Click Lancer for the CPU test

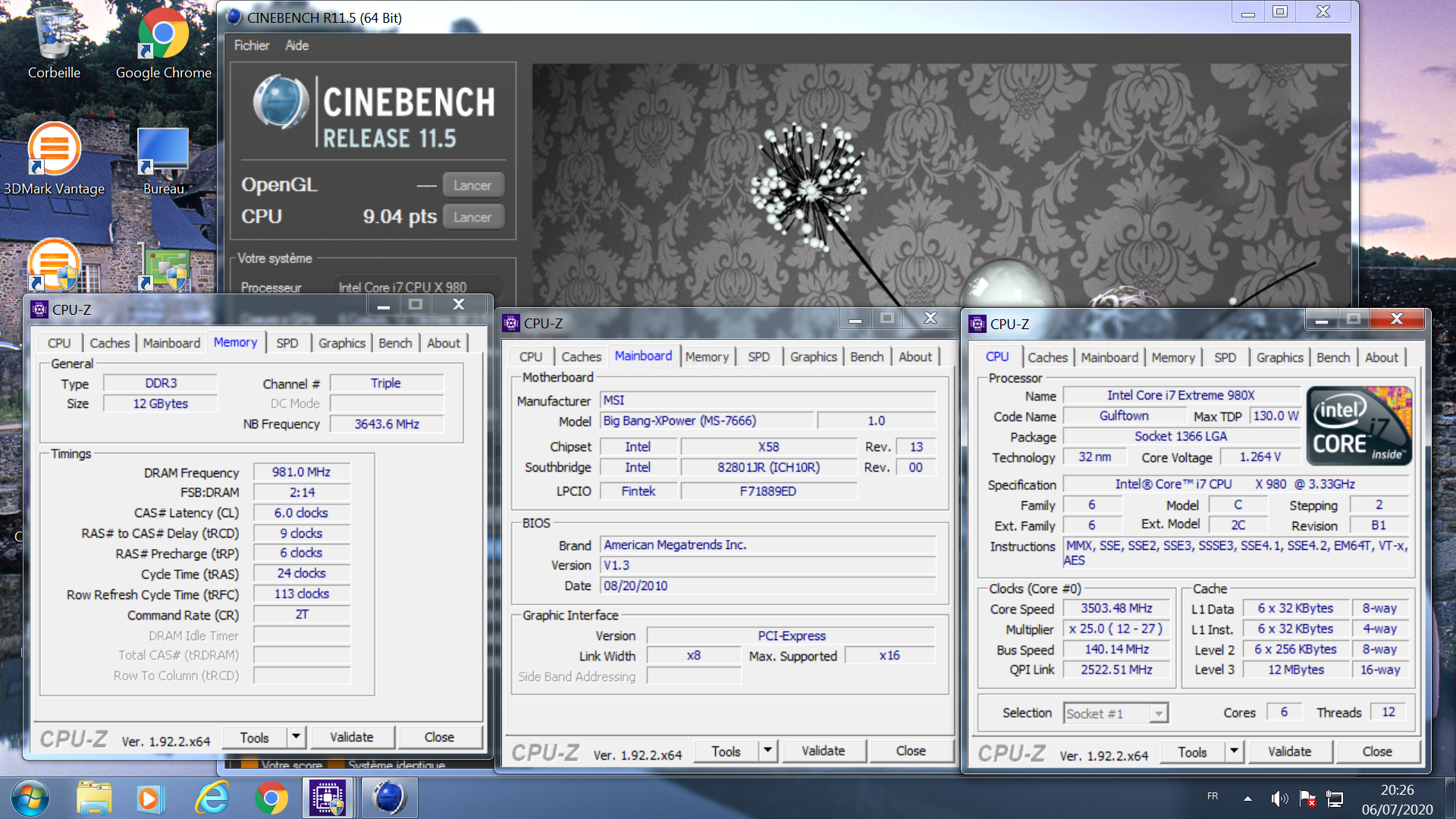click(472, 217)
